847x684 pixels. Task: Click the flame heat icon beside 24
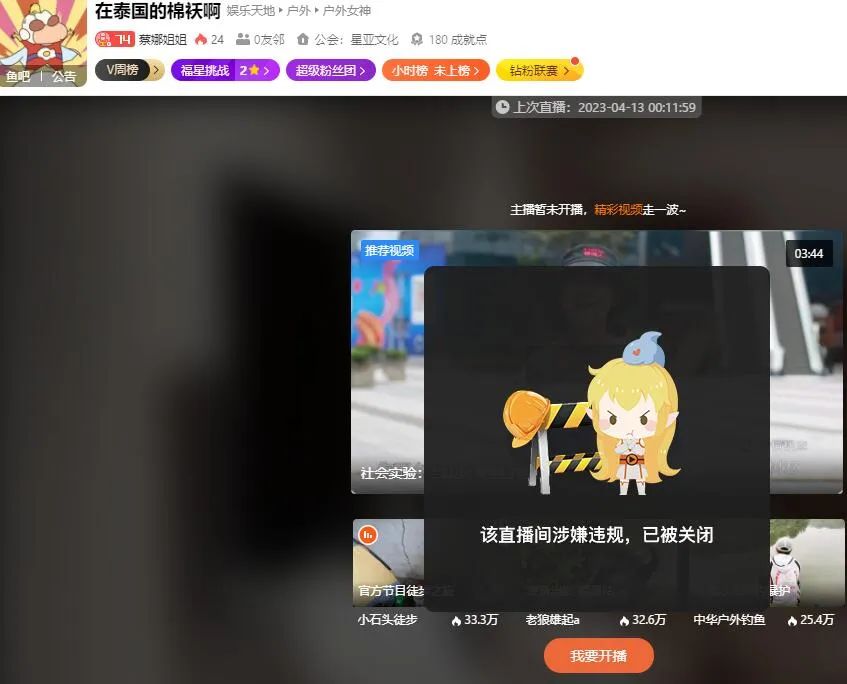201,39
